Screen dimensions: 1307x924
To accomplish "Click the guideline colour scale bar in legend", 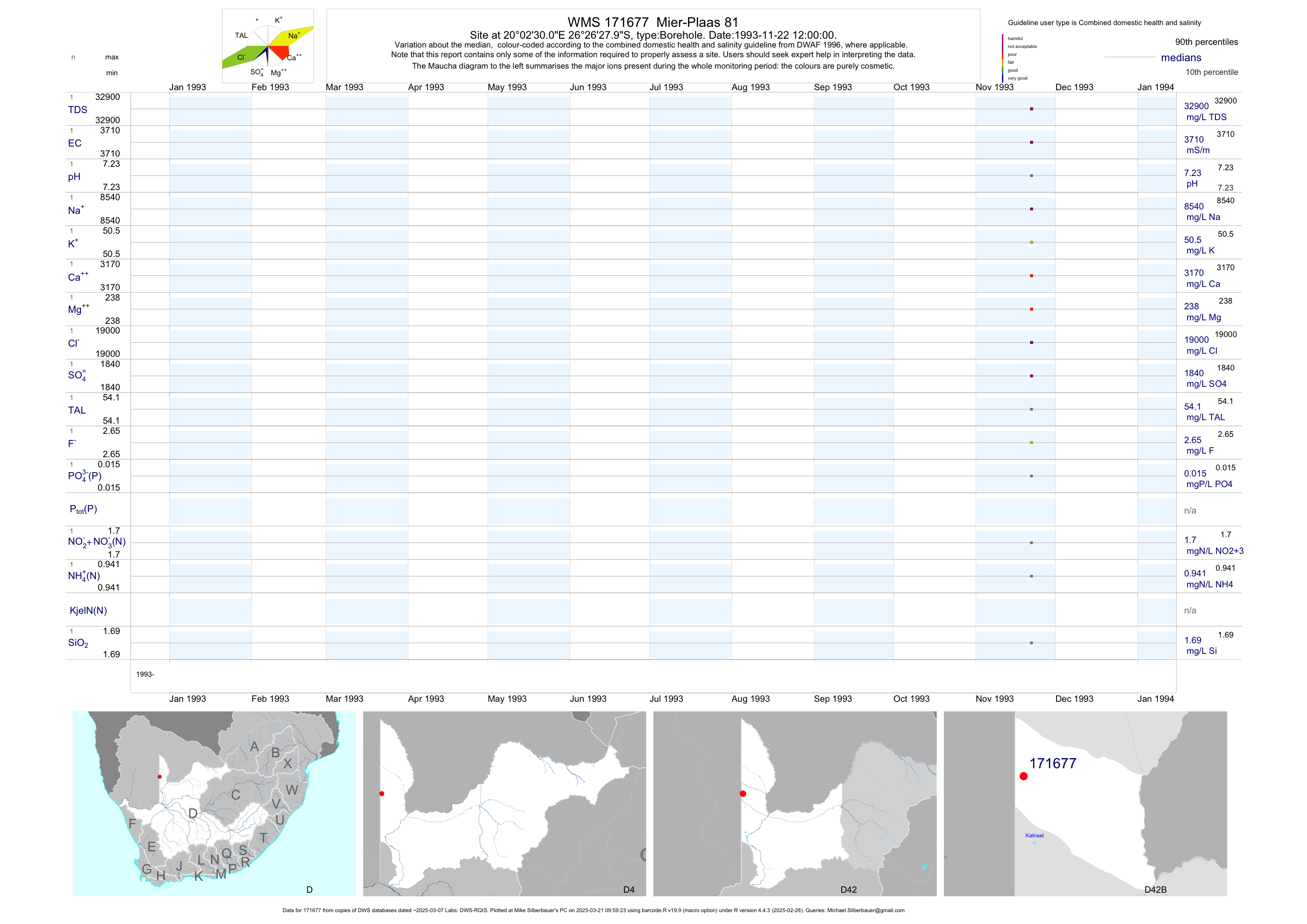I will tap(1002, 58).
